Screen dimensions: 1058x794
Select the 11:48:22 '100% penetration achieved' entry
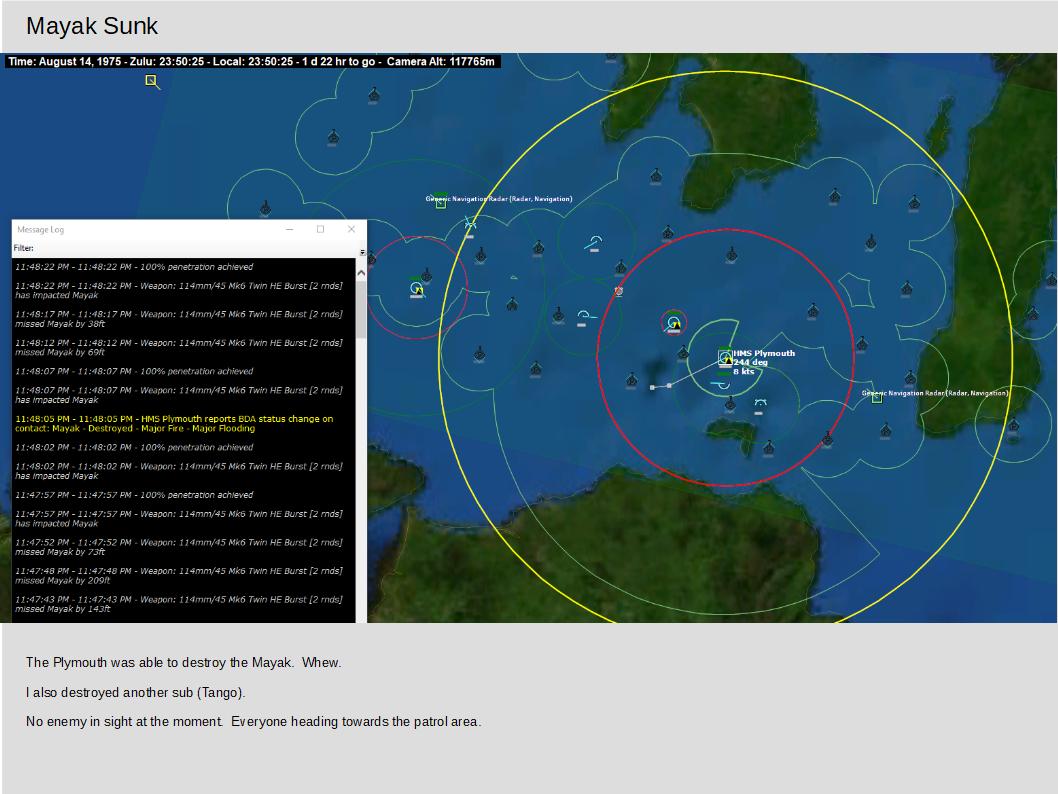pyautogui.click(x=134, y=267)
